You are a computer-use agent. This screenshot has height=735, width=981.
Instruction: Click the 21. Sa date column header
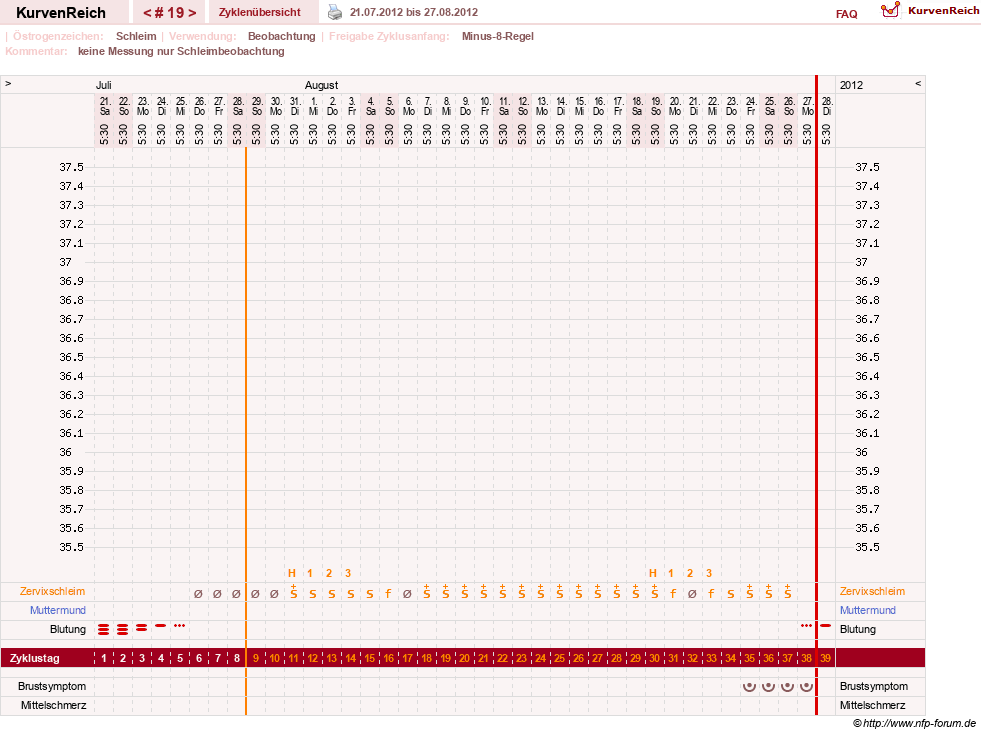coord(104,106)
